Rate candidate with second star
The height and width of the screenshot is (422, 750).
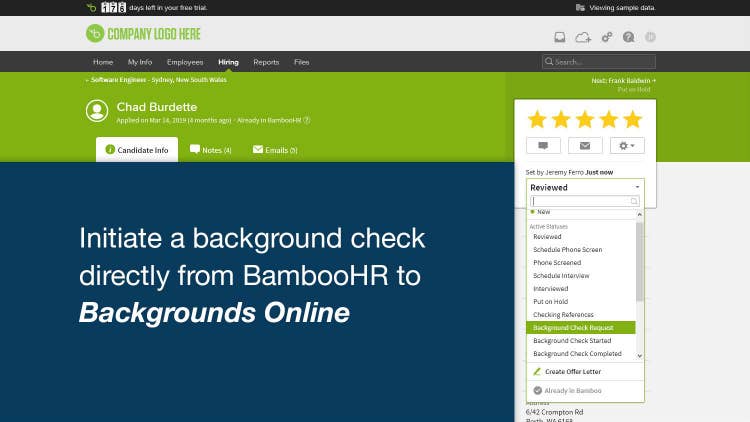[x=561, y=119]
